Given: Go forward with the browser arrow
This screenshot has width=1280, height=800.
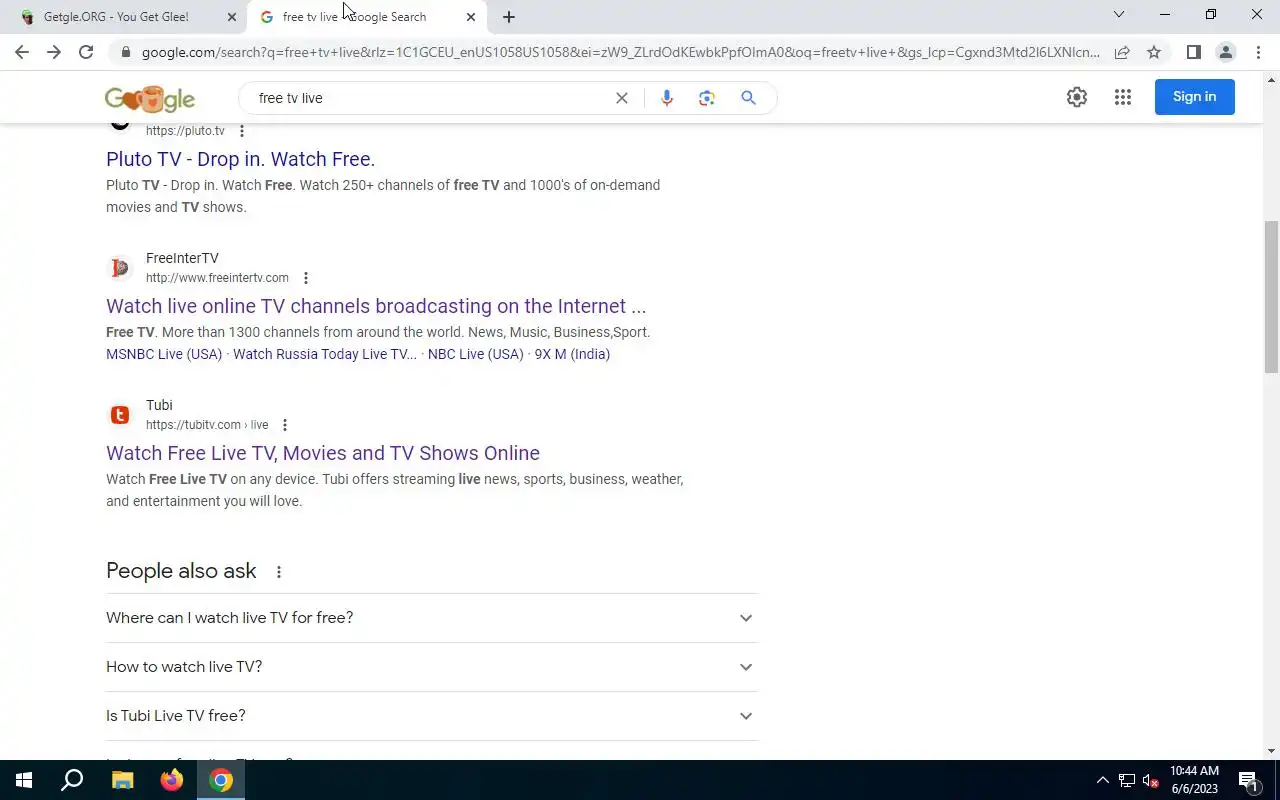Looking at the screenshot, I should [54, 52].
